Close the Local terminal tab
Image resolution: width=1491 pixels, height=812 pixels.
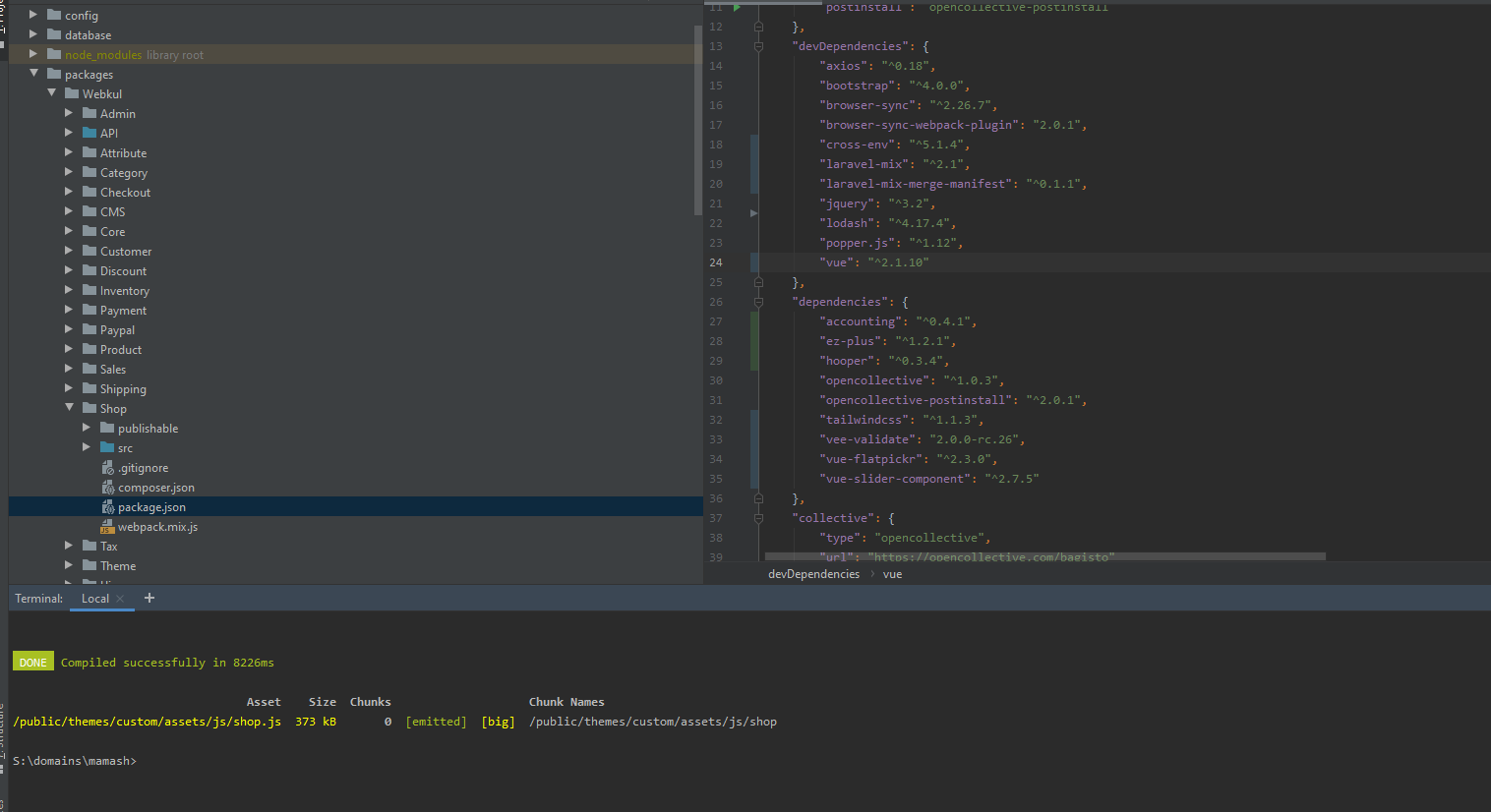click(x=120, y=599)
